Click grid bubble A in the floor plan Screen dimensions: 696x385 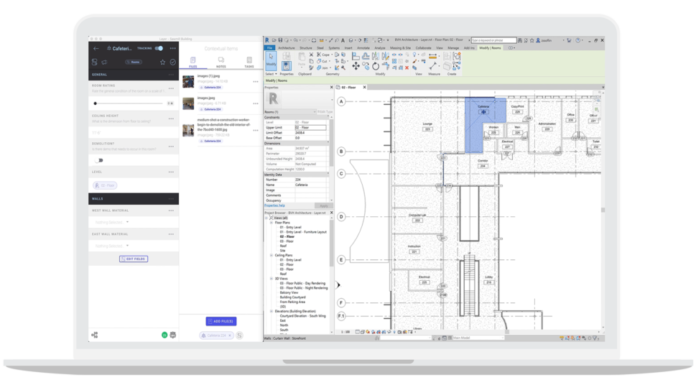click(x=341, y=102)
